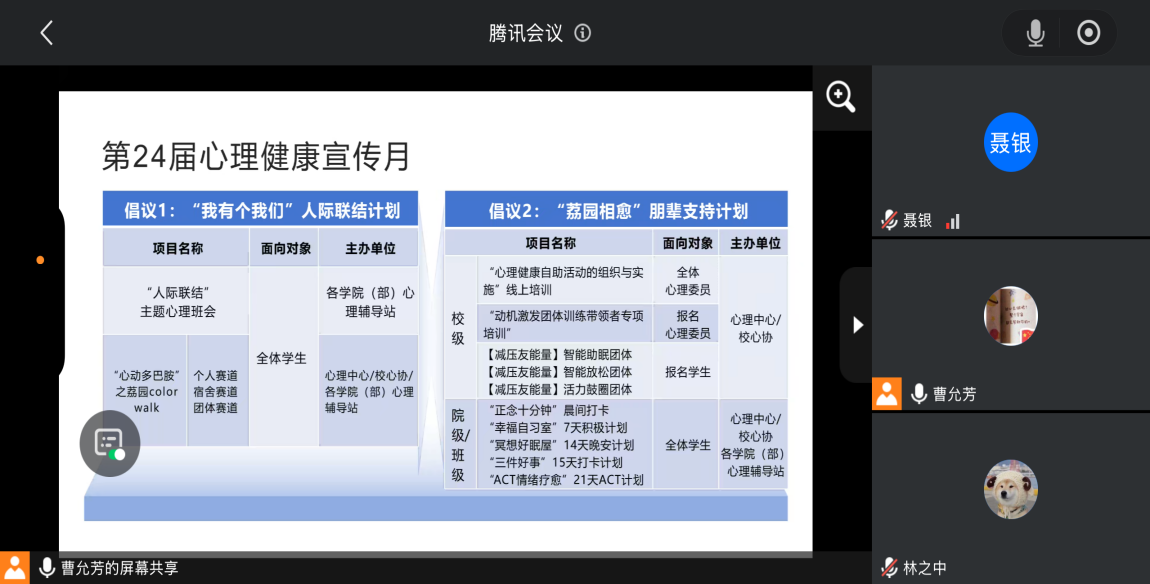Select 林之中's dog avatar tile

(x=1010, y=489)
